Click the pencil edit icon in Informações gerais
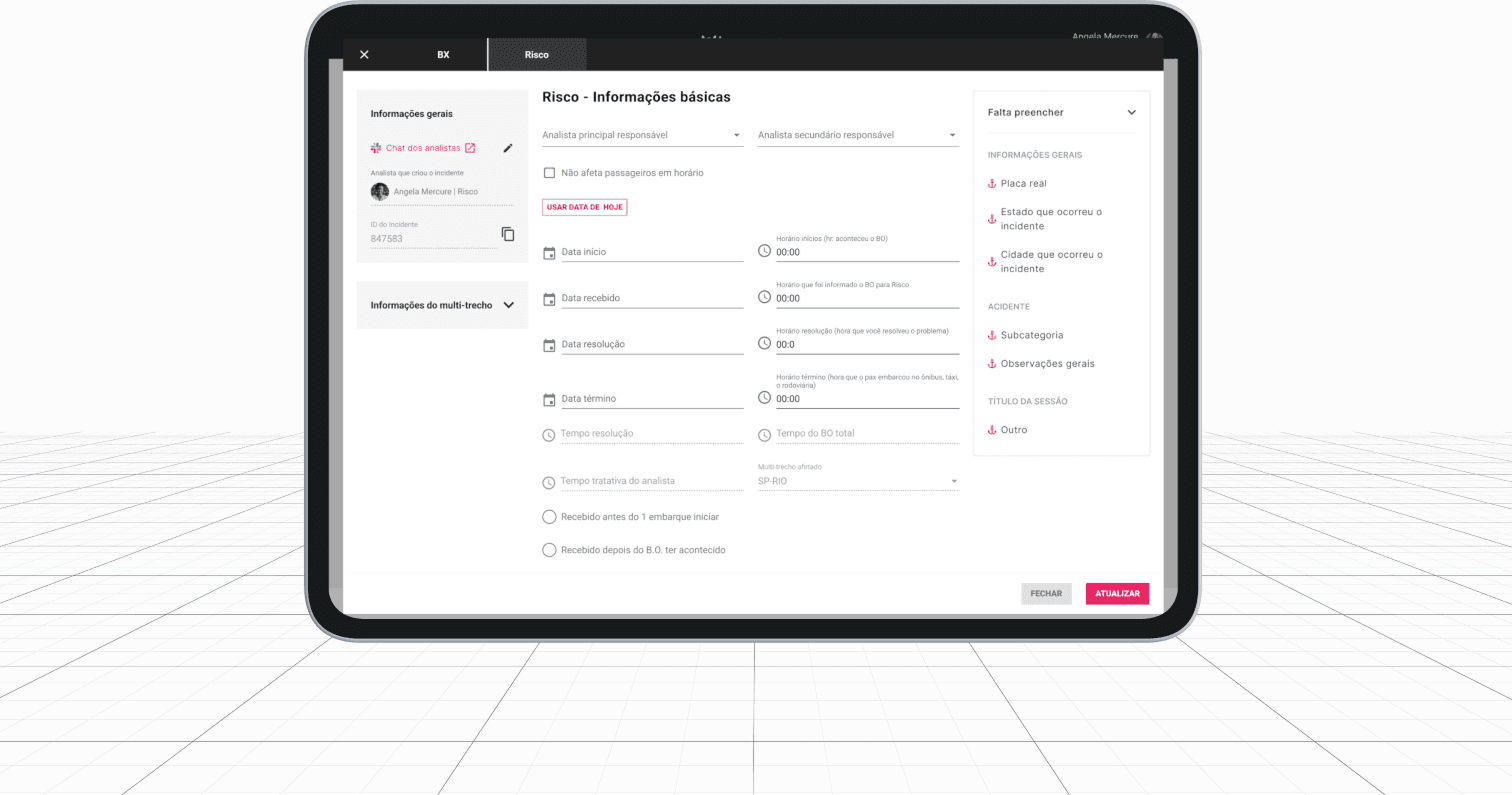This screenshot has height=795, width=1512. coord(508,148)
